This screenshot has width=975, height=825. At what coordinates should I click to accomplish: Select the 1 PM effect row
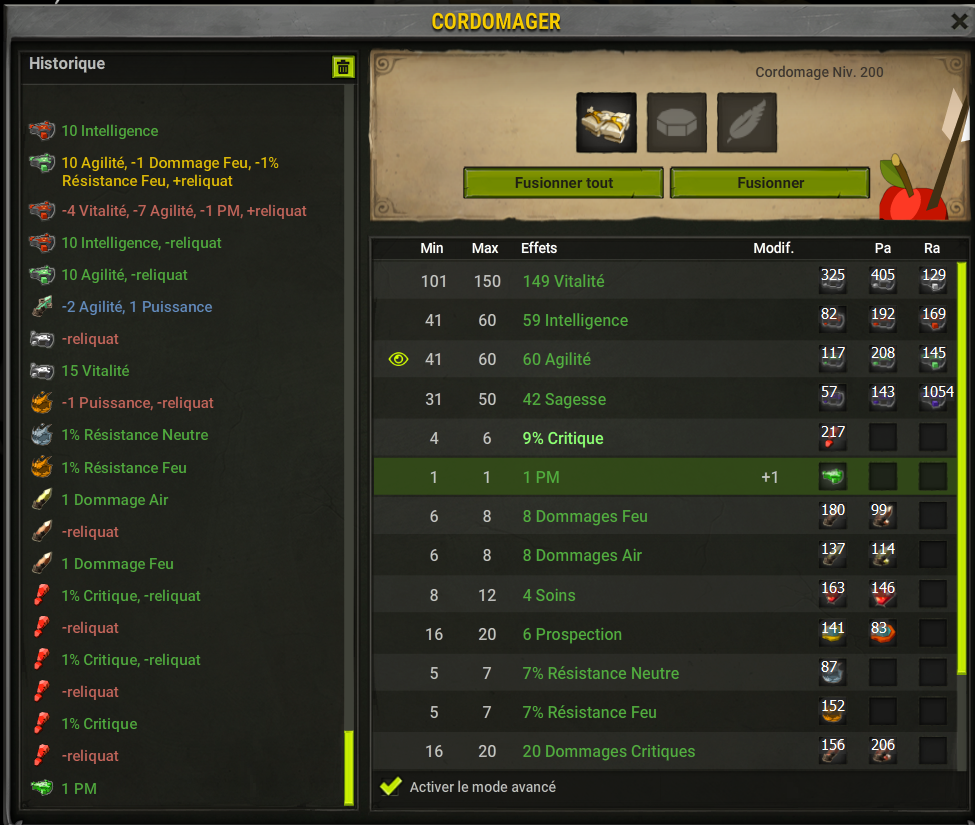665,477
